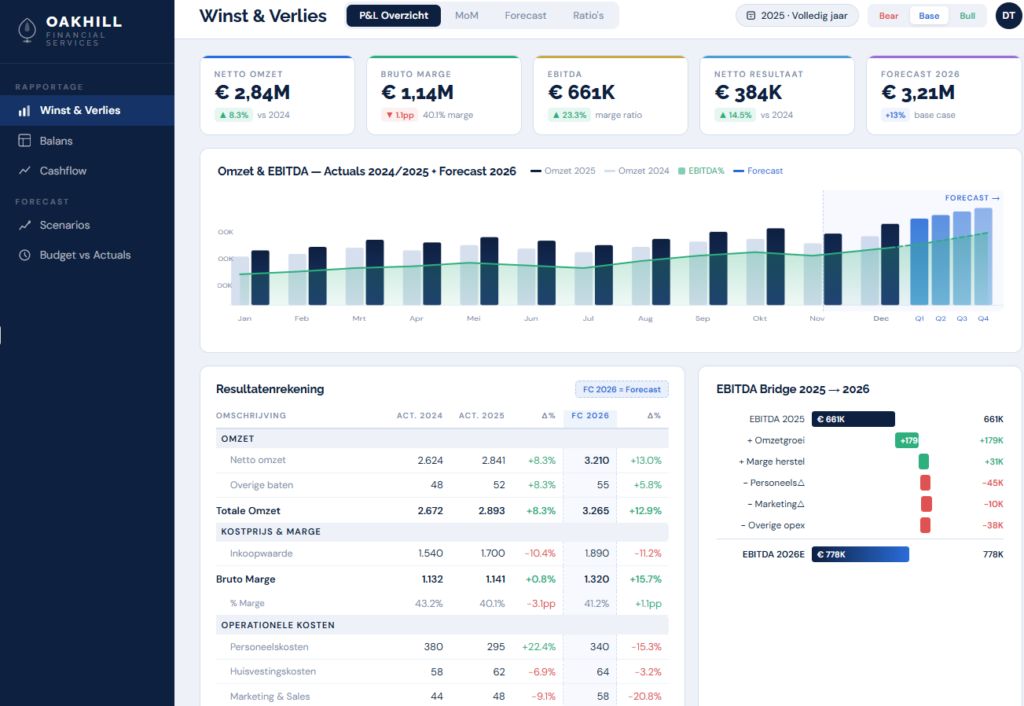1024x706 pixels.
Task: Click the Balans table icon in sidebar
Action: [x=24, y=141]
